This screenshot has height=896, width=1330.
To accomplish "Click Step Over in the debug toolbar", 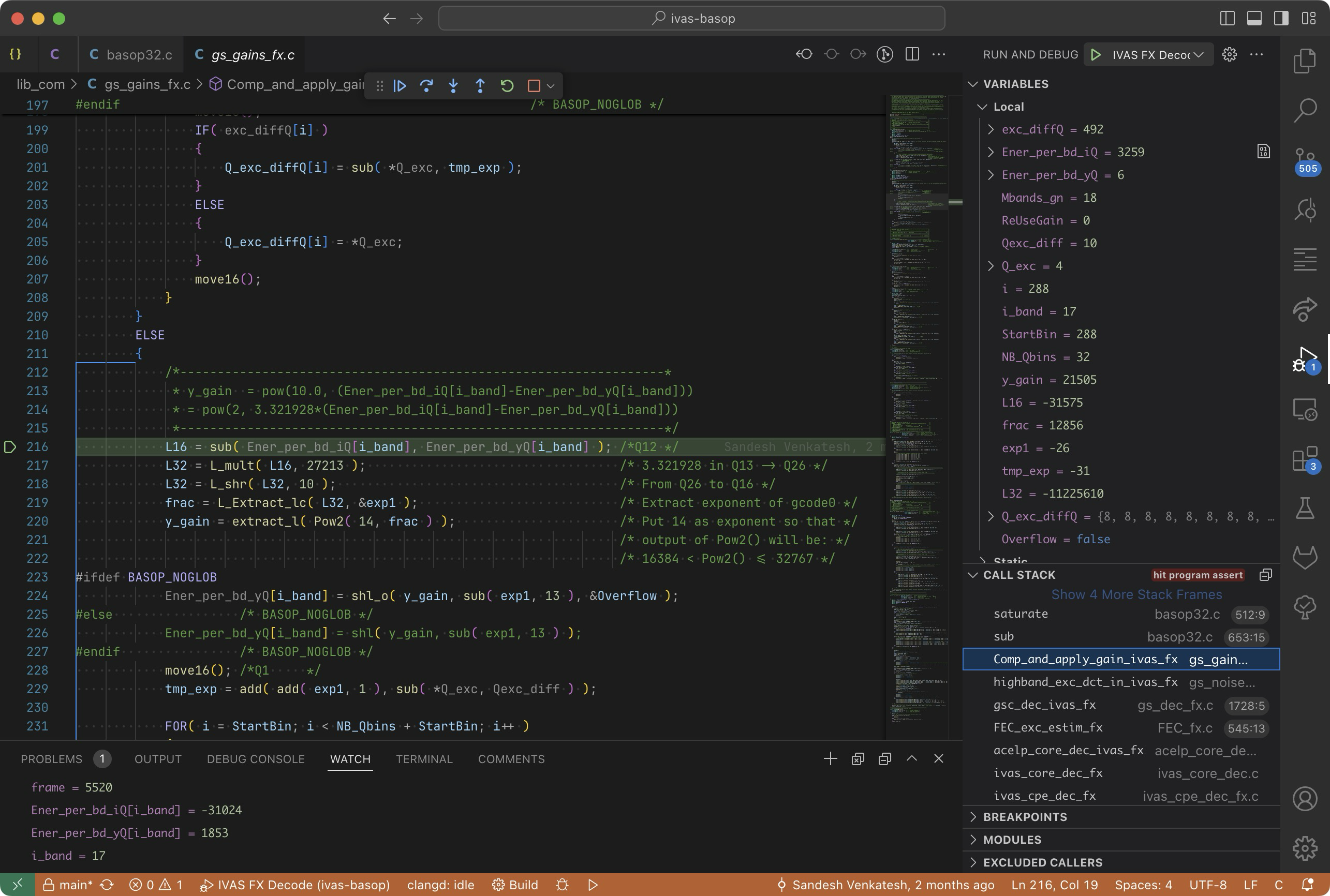I will click(x=426, y=86).
